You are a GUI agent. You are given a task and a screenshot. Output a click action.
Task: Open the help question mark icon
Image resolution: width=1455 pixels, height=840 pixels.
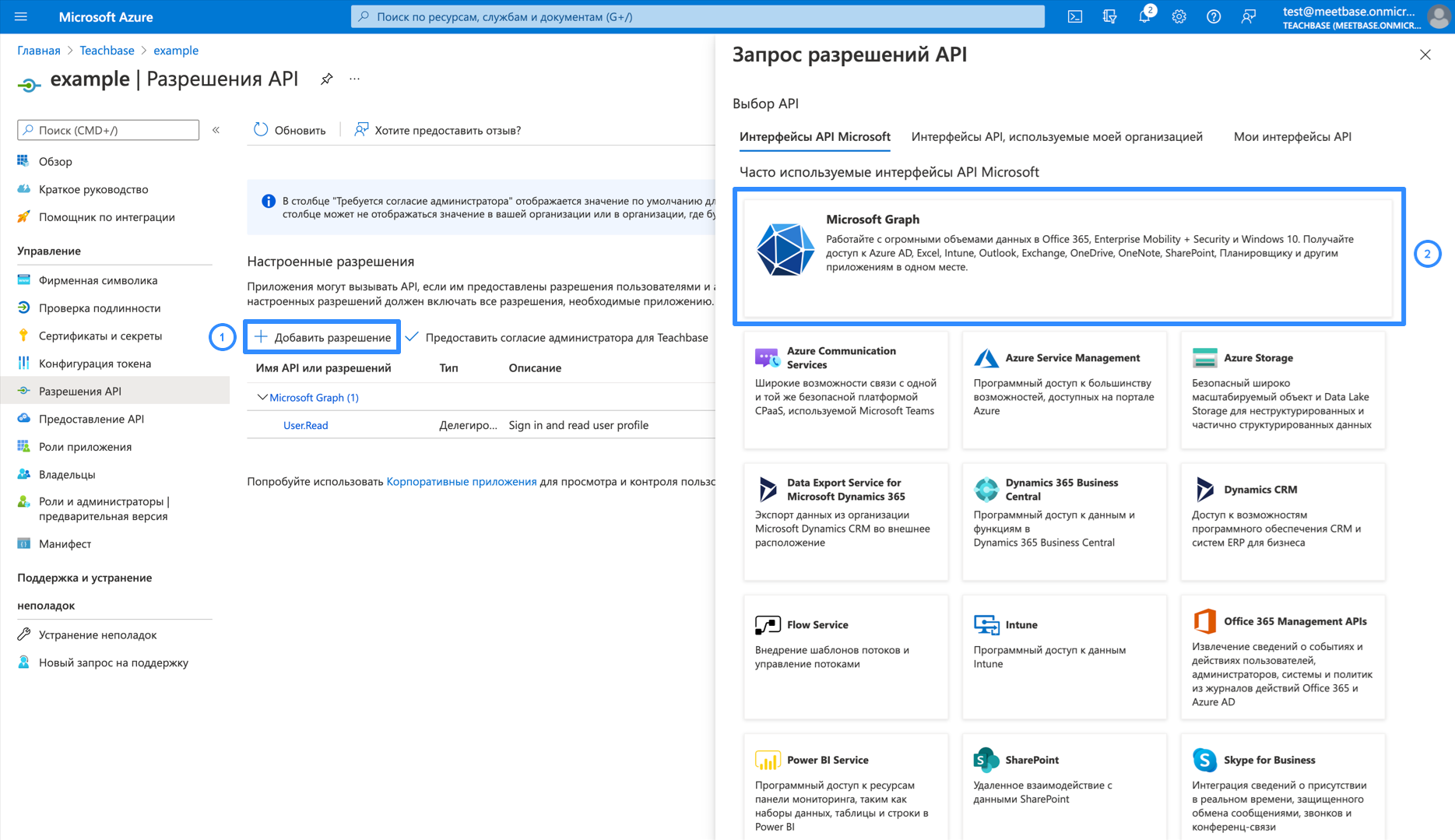click(1214, 16)
